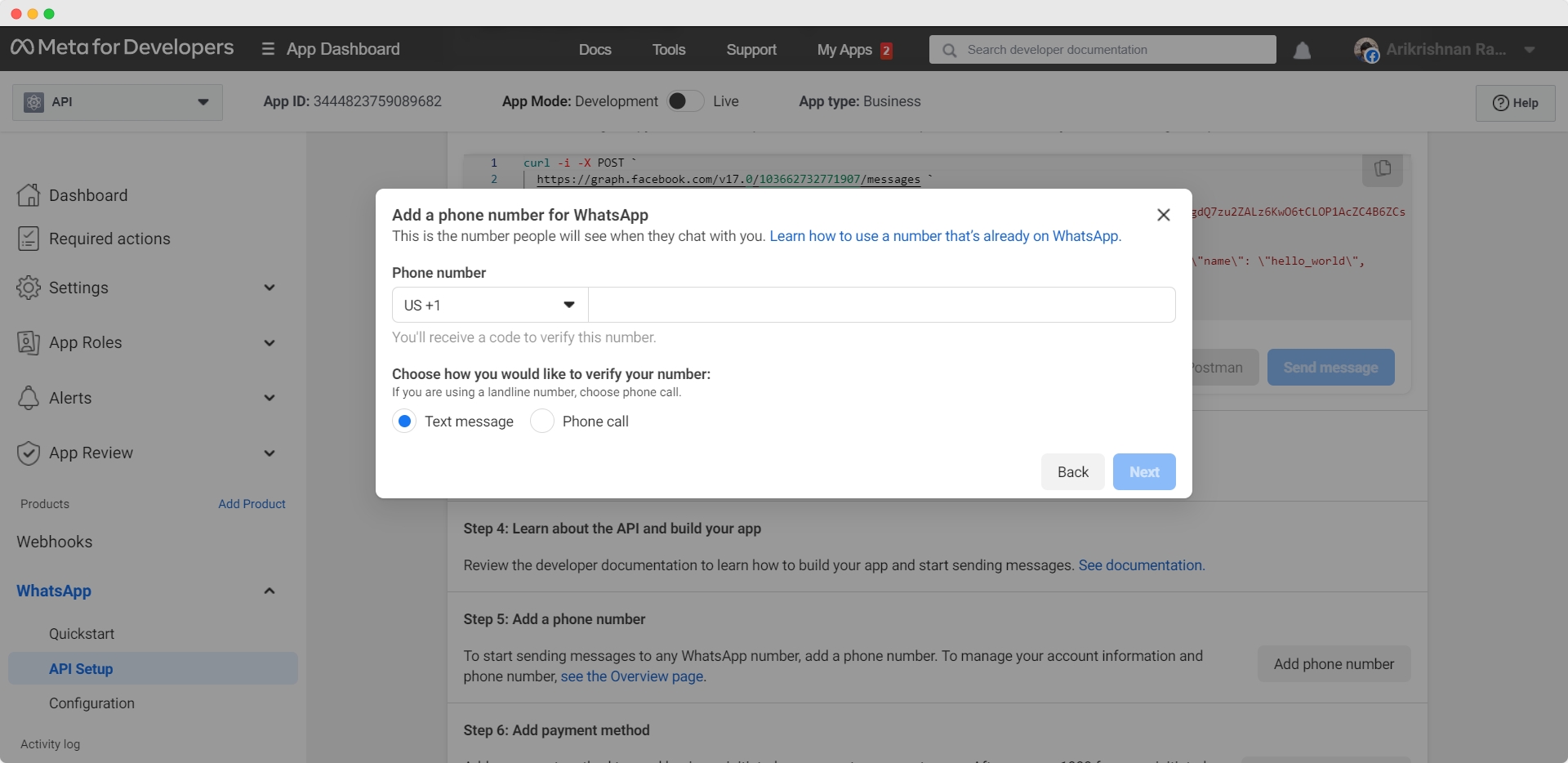The image size is (1568, 763).
Task: Click the Activity log heading
Action: (50, 744)
